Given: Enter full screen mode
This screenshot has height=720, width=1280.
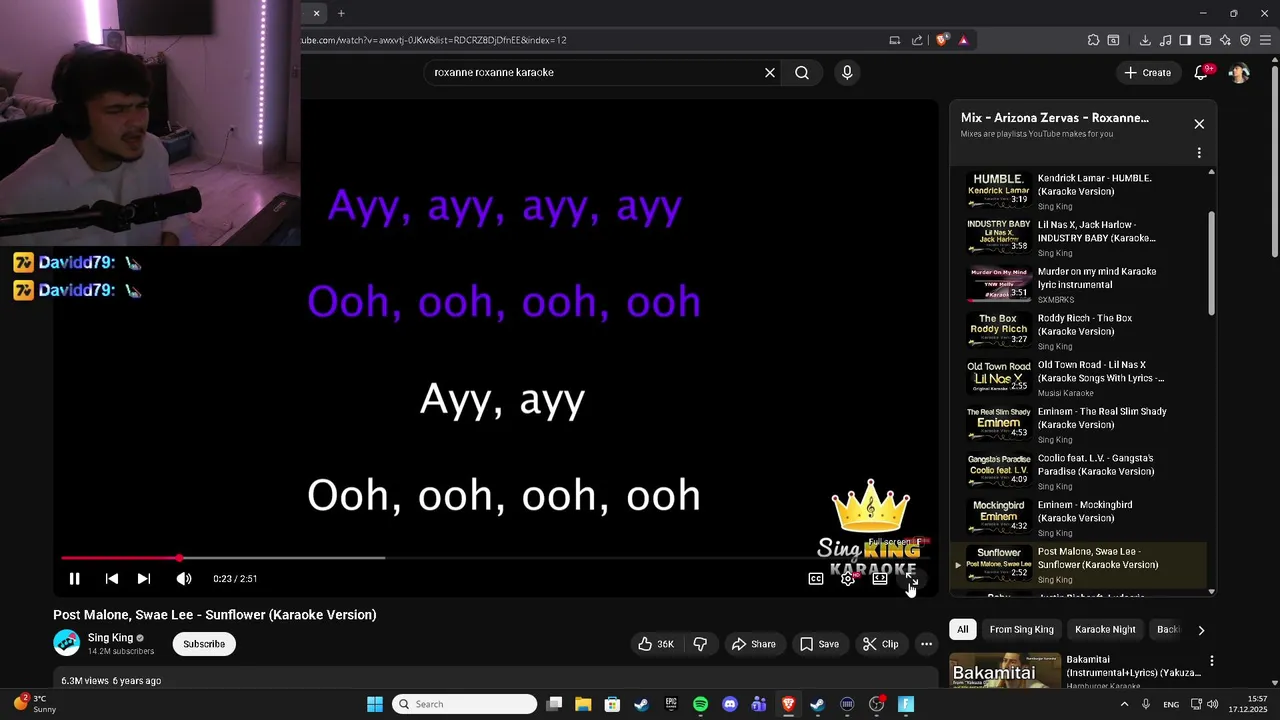Looking at the screenshot, I should [x=912, y=579].
